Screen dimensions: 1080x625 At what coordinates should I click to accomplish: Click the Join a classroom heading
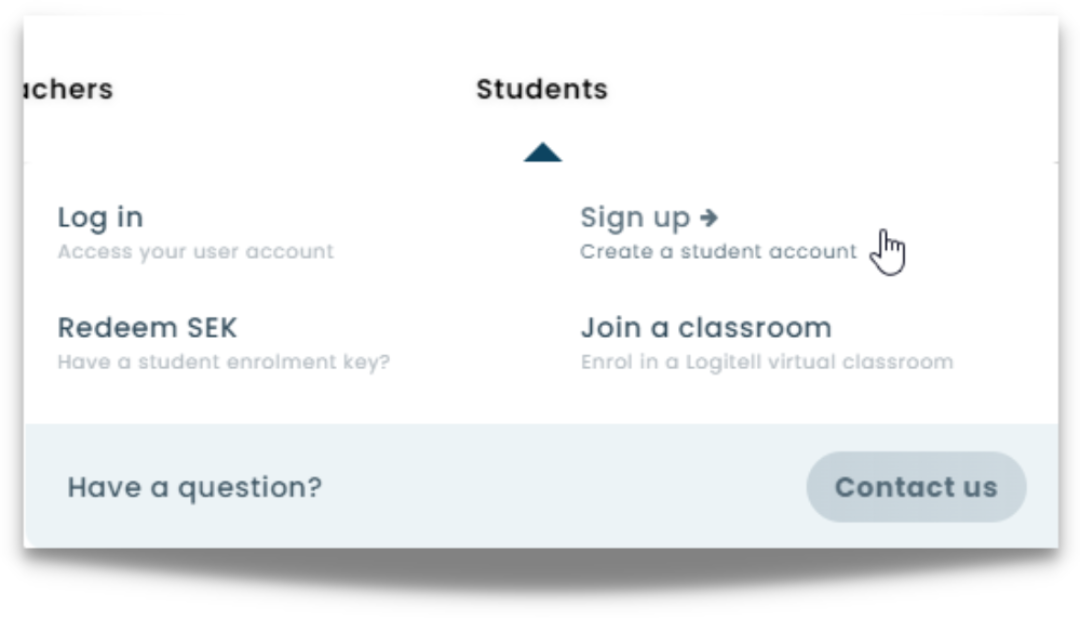point(705,327)
